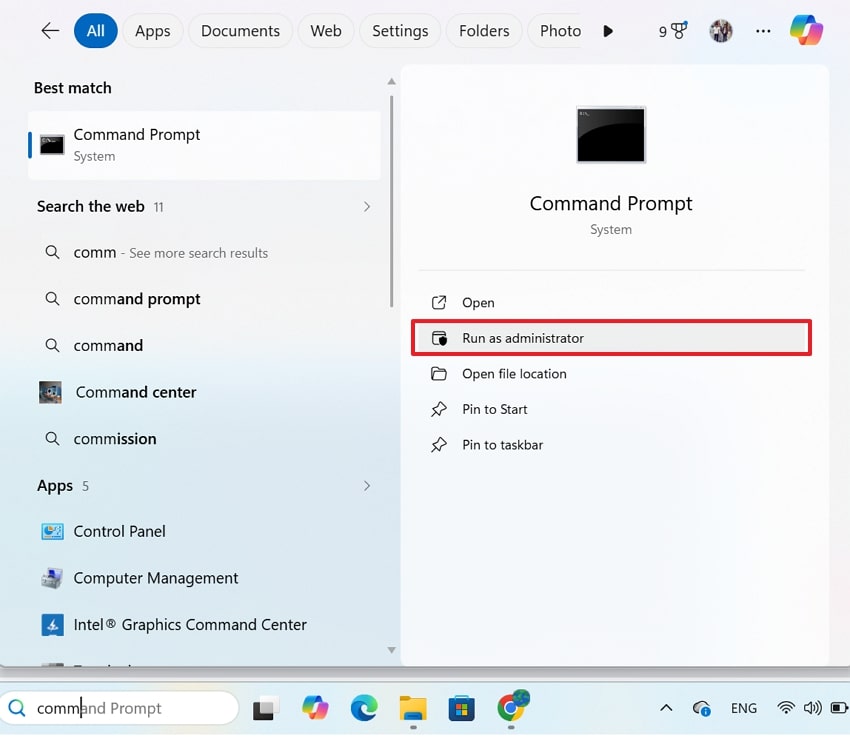
Task: Click your account avatar in the search window
Action: tap(721, 31)
